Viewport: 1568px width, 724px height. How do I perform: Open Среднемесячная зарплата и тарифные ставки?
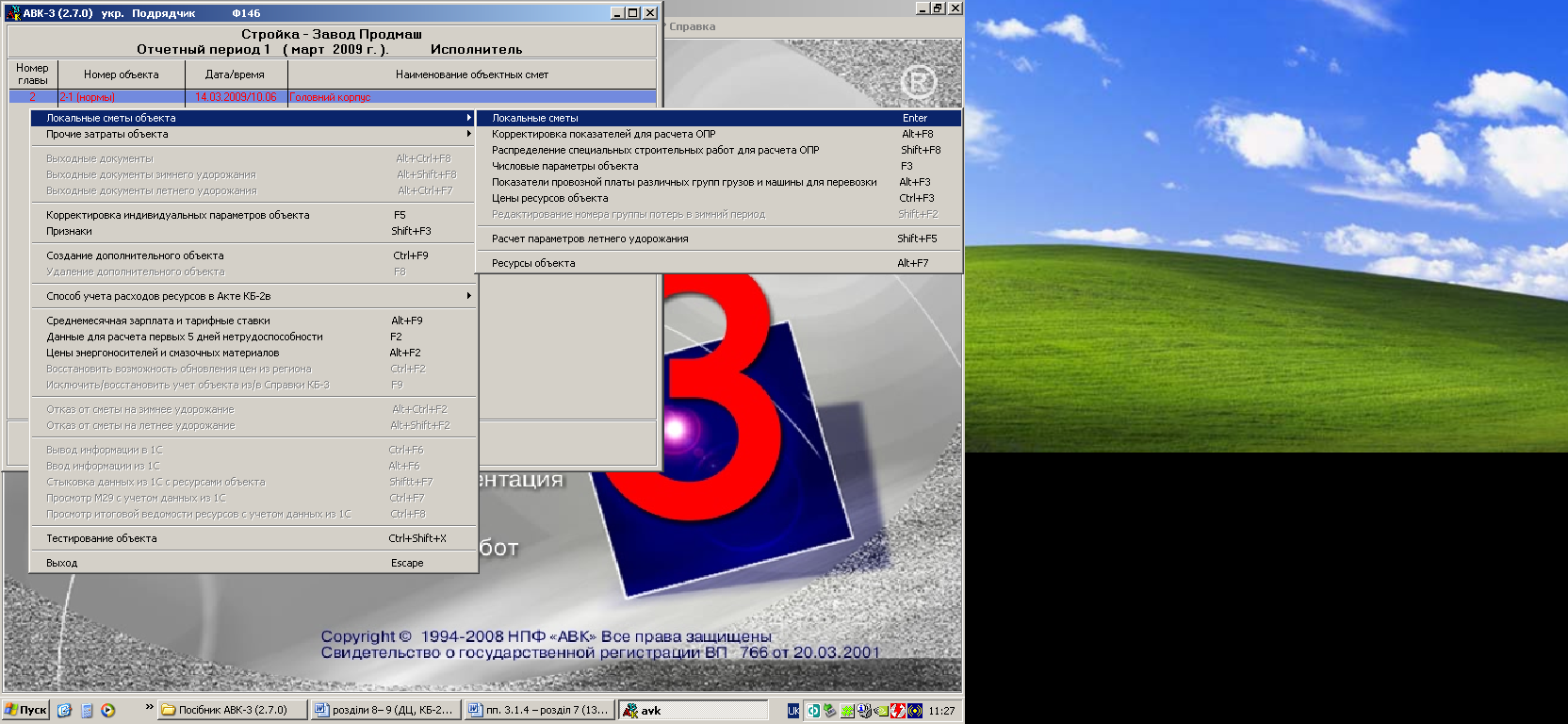tap(253, 321)
